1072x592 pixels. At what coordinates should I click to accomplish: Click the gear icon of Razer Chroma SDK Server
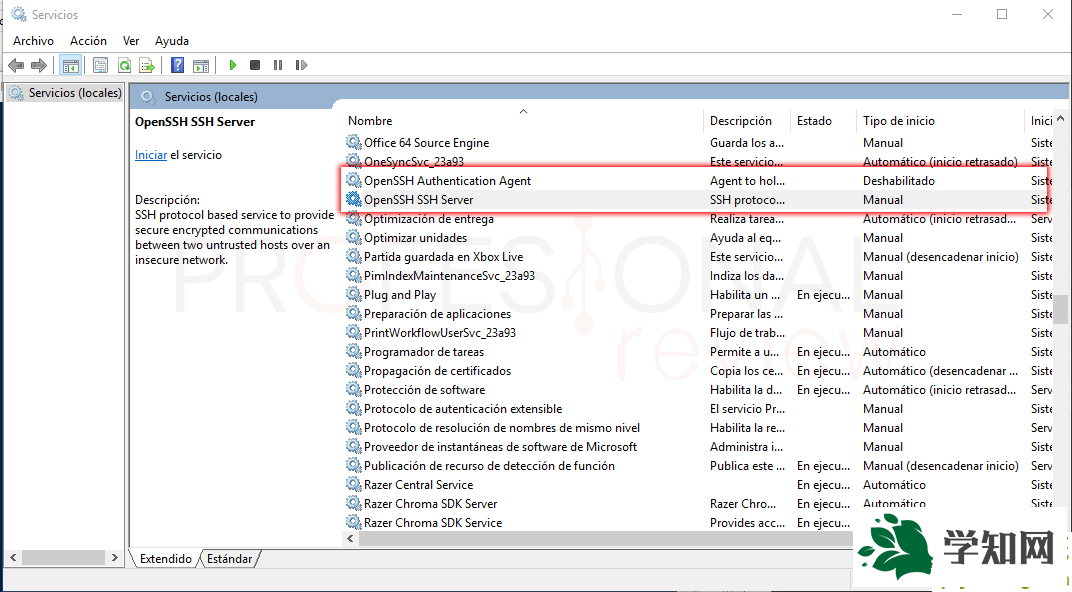[x=353, y=503]
